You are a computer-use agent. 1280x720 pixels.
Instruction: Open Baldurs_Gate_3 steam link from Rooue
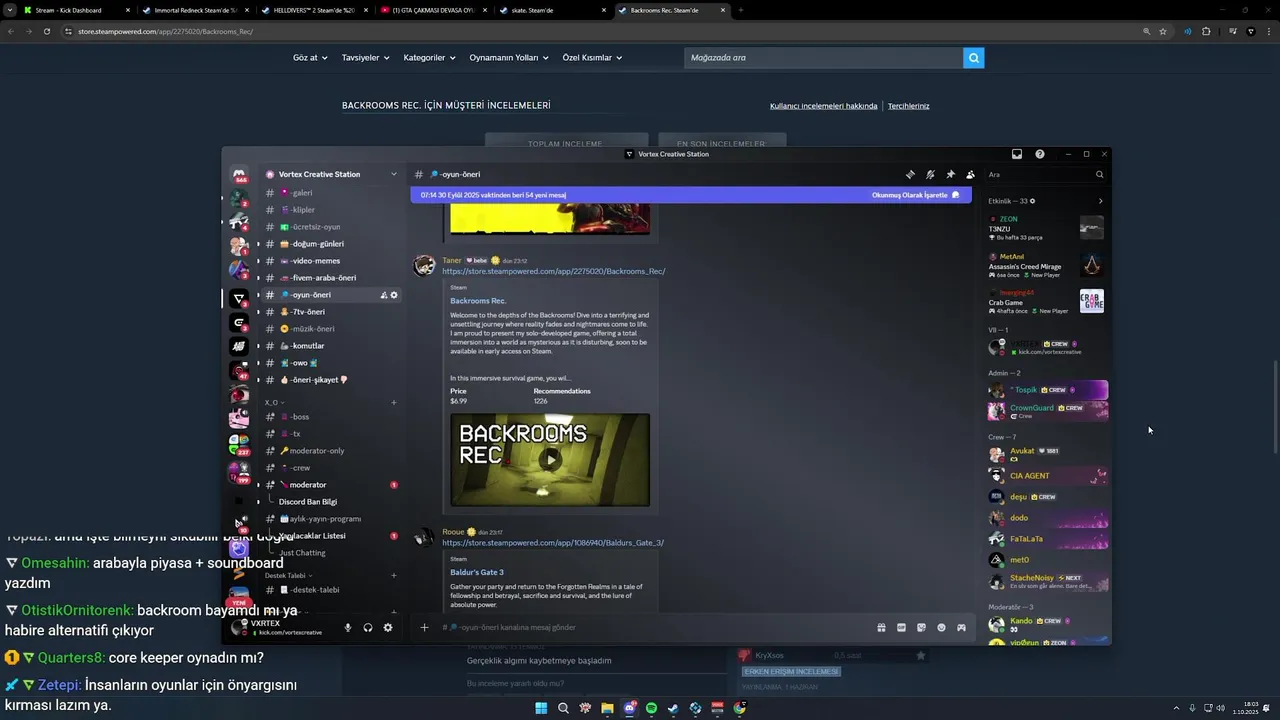click(x=553, y=542)
